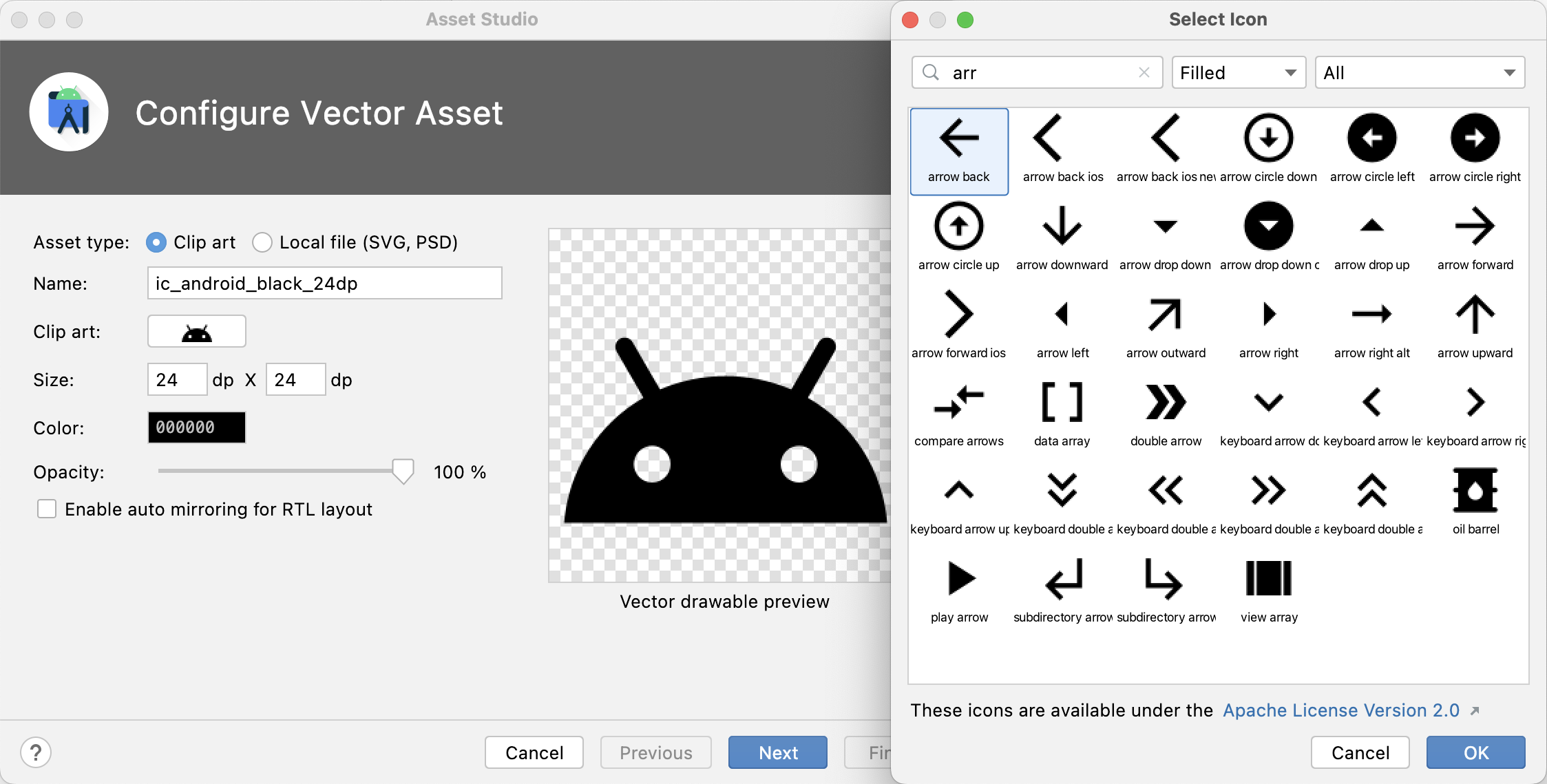Select the arrow back icon
Screen dimensions: 1547x784
click(959, 151)
